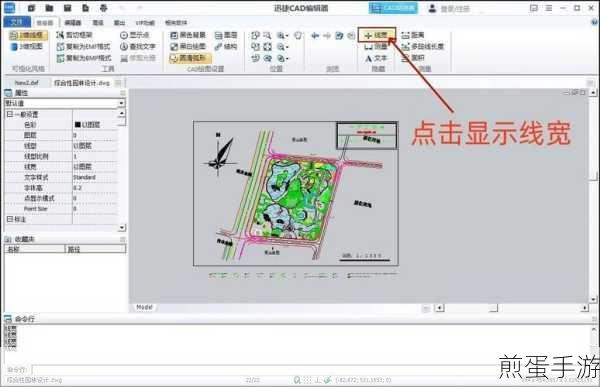
Task: Click the 查找文字 find text tool
Action: tap(138, 47)
